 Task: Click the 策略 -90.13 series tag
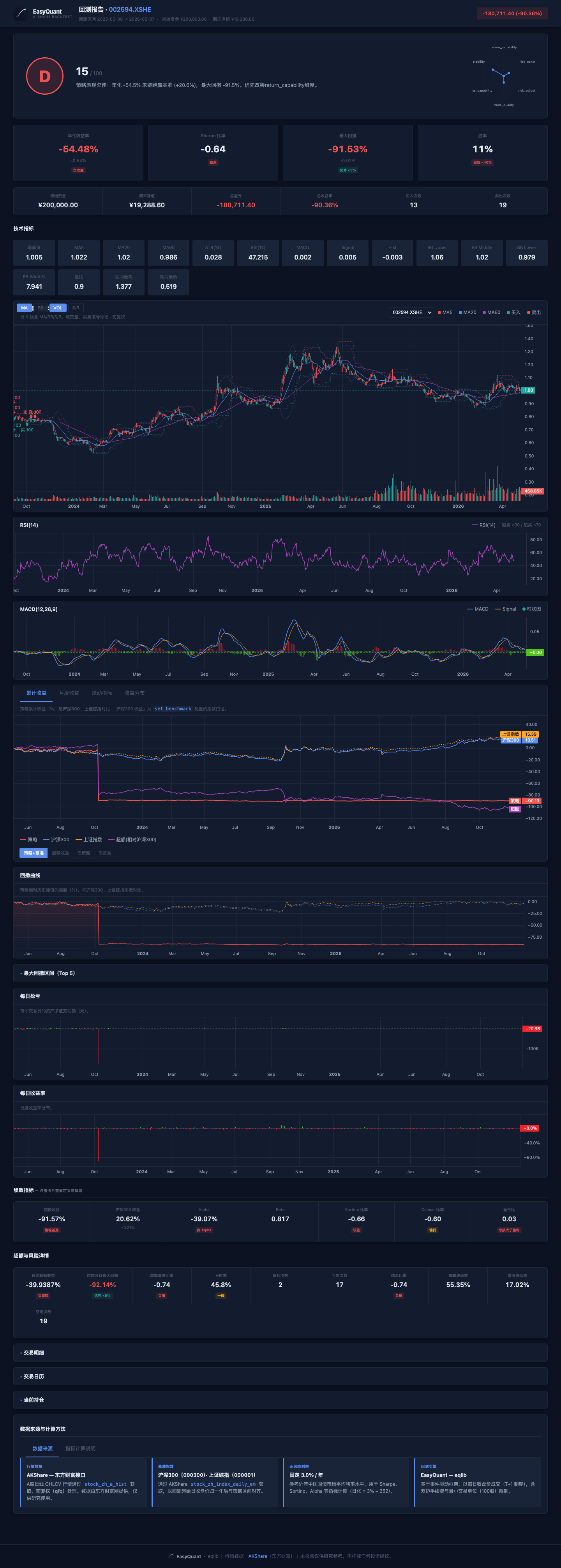524,801
